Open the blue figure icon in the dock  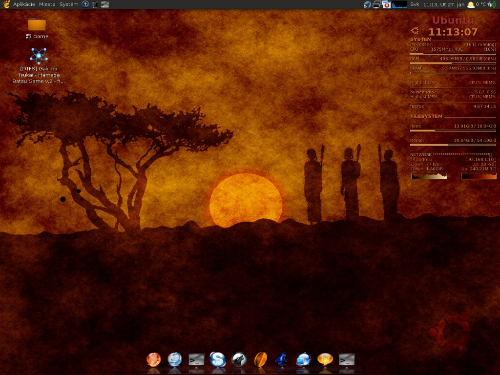[x=282, y=360]
